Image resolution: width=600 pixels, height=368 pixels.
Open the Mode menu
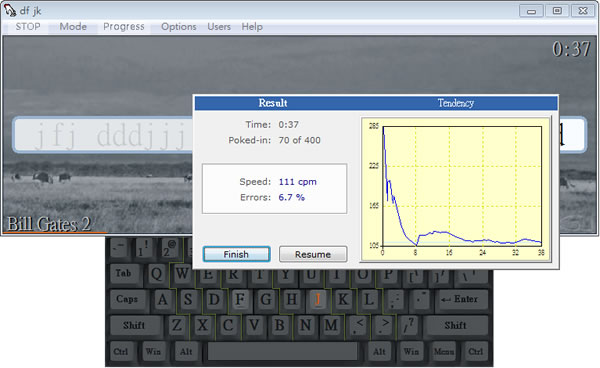(73, 26)
